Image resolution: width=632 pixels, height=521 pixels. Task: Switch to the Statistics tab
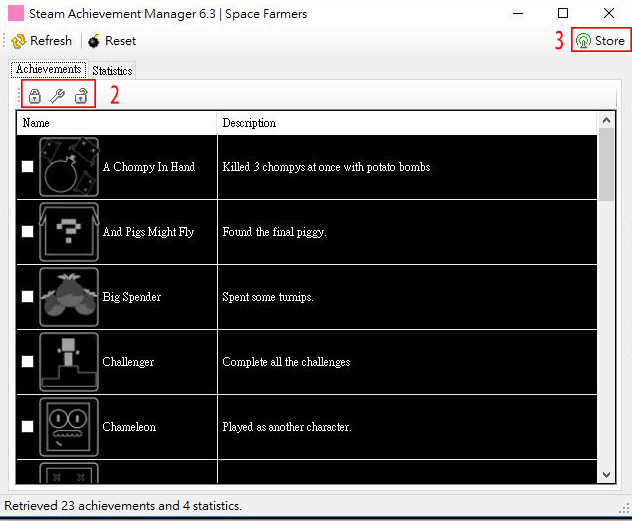click(112, 71)
